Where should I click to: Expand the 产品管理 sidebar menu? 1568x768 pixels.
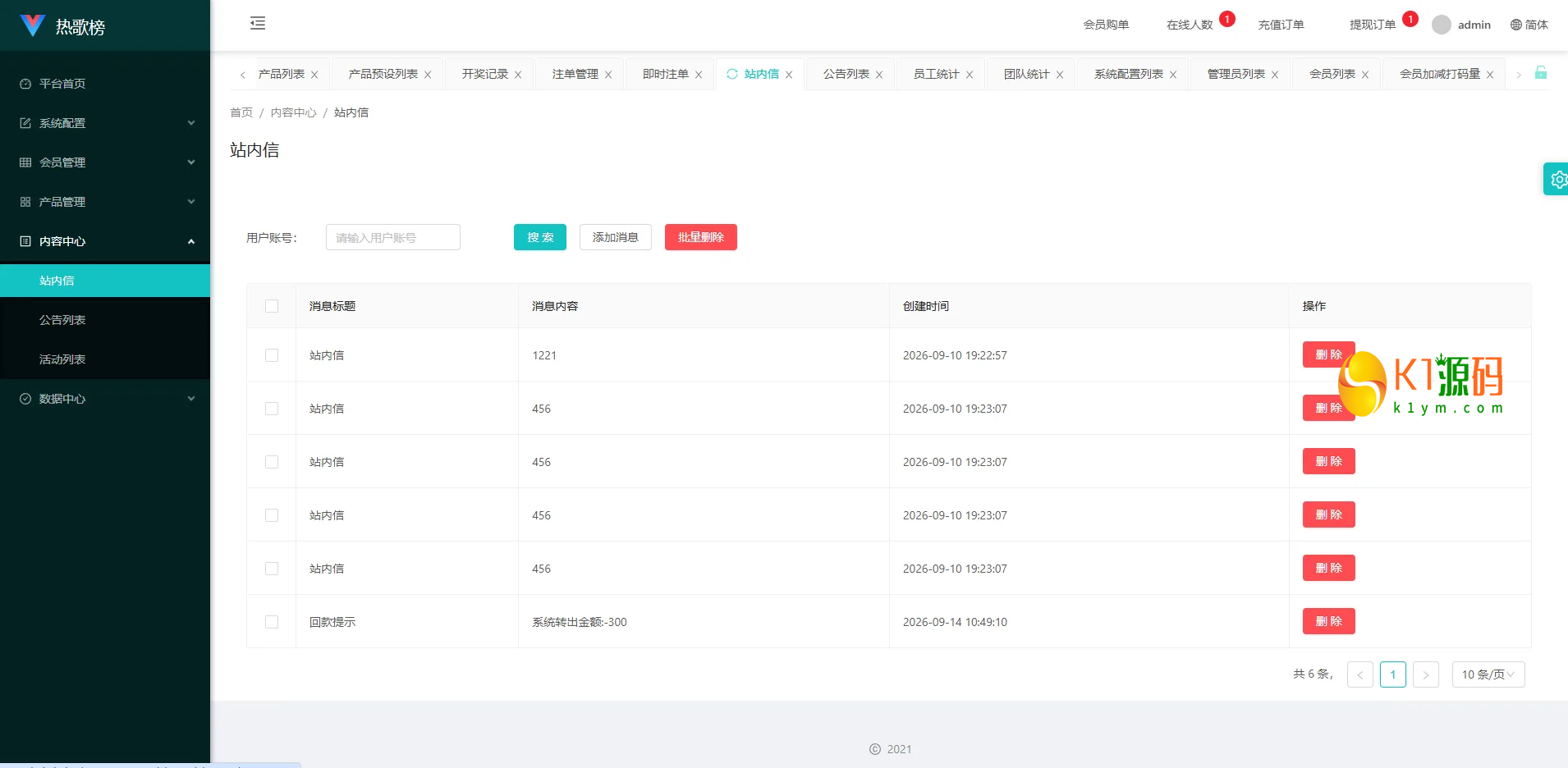(x=105, y=202)
